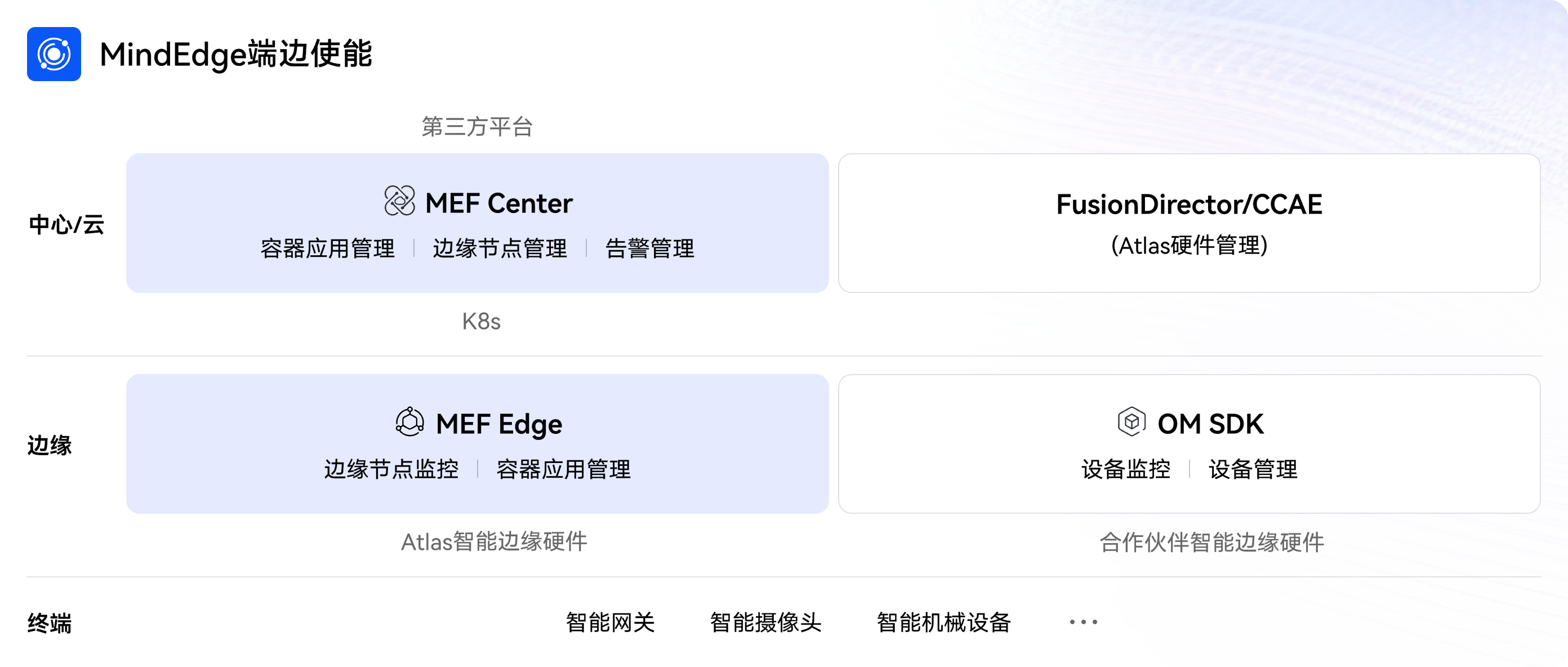Click 设备管理 in OM SDK card

coord(1253,469)
